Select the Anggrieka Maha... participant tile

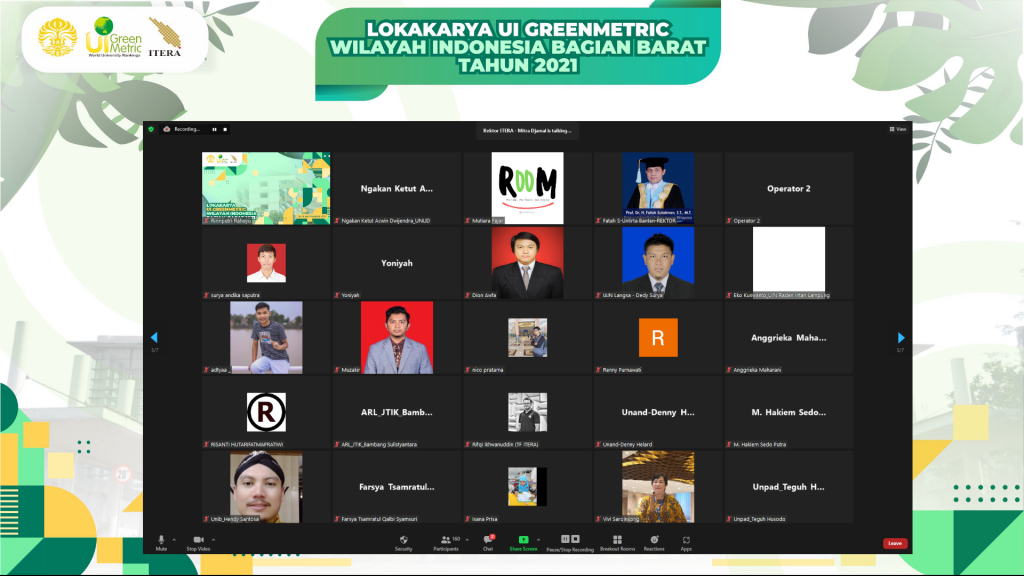788,338
